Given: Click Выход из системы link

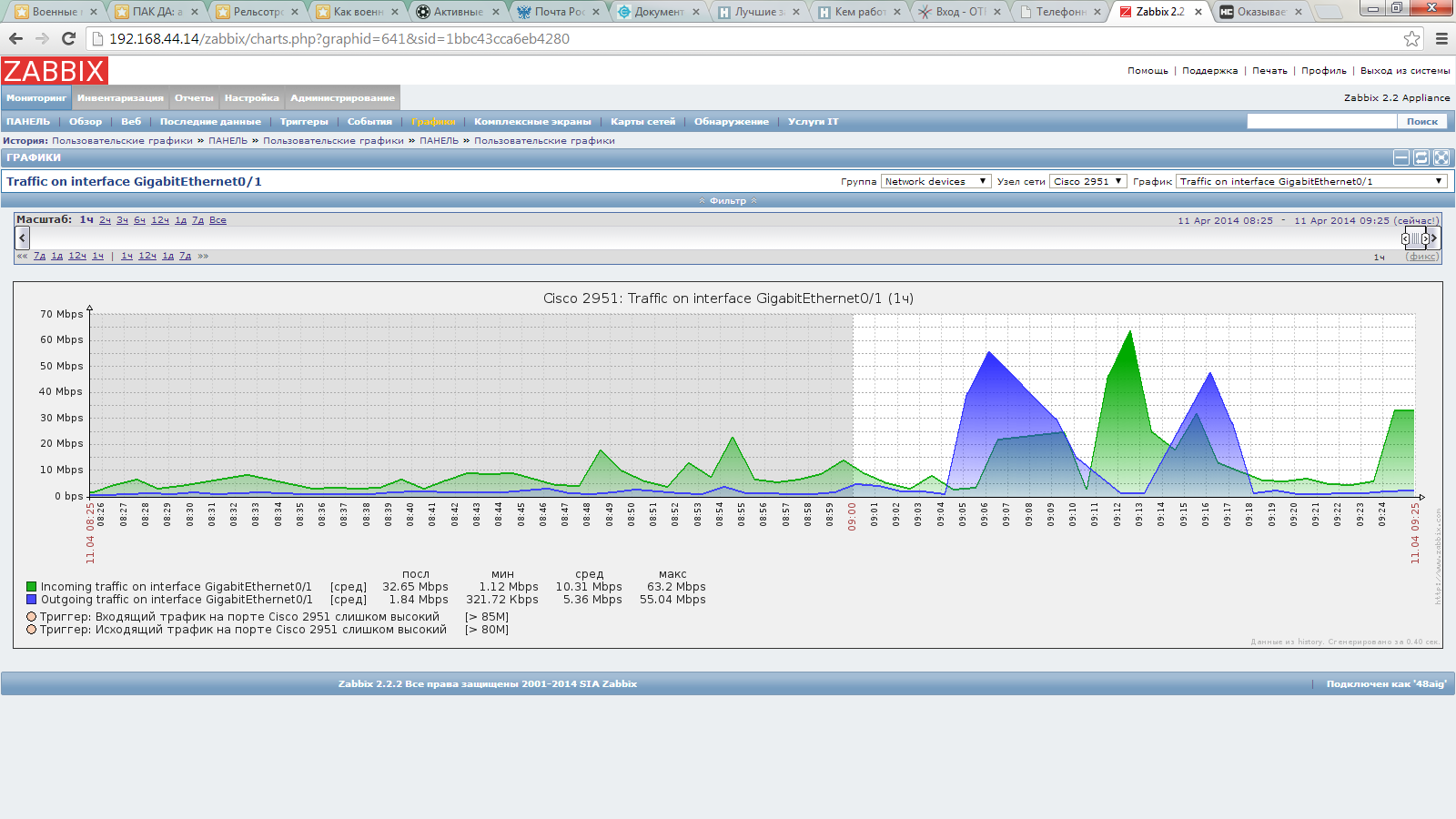Looking at the screenshot, I should 1405,70.
